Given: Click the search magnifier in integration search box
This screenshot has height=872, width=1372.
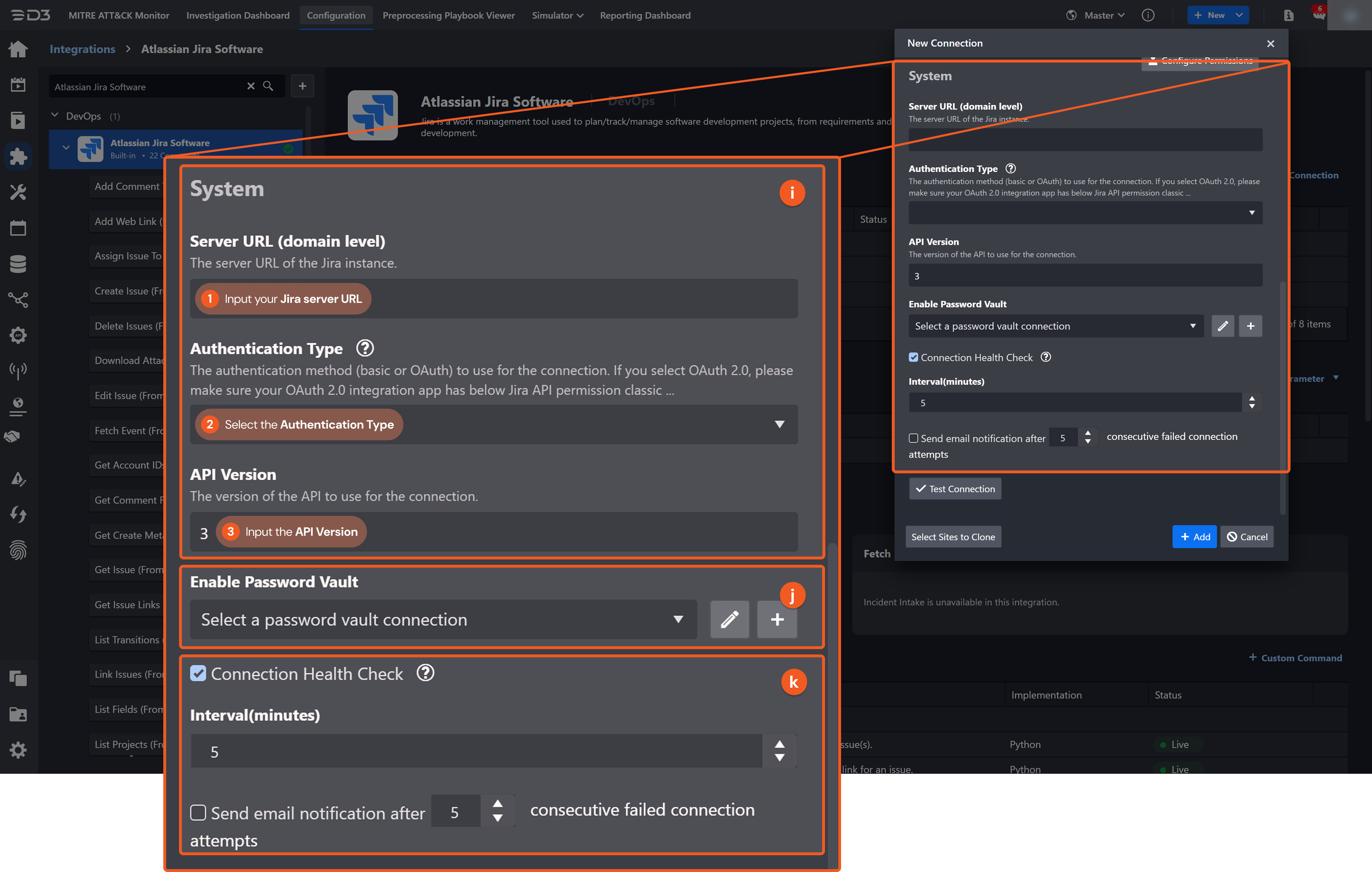Looking at the screenshot, I should coord(268,86).
